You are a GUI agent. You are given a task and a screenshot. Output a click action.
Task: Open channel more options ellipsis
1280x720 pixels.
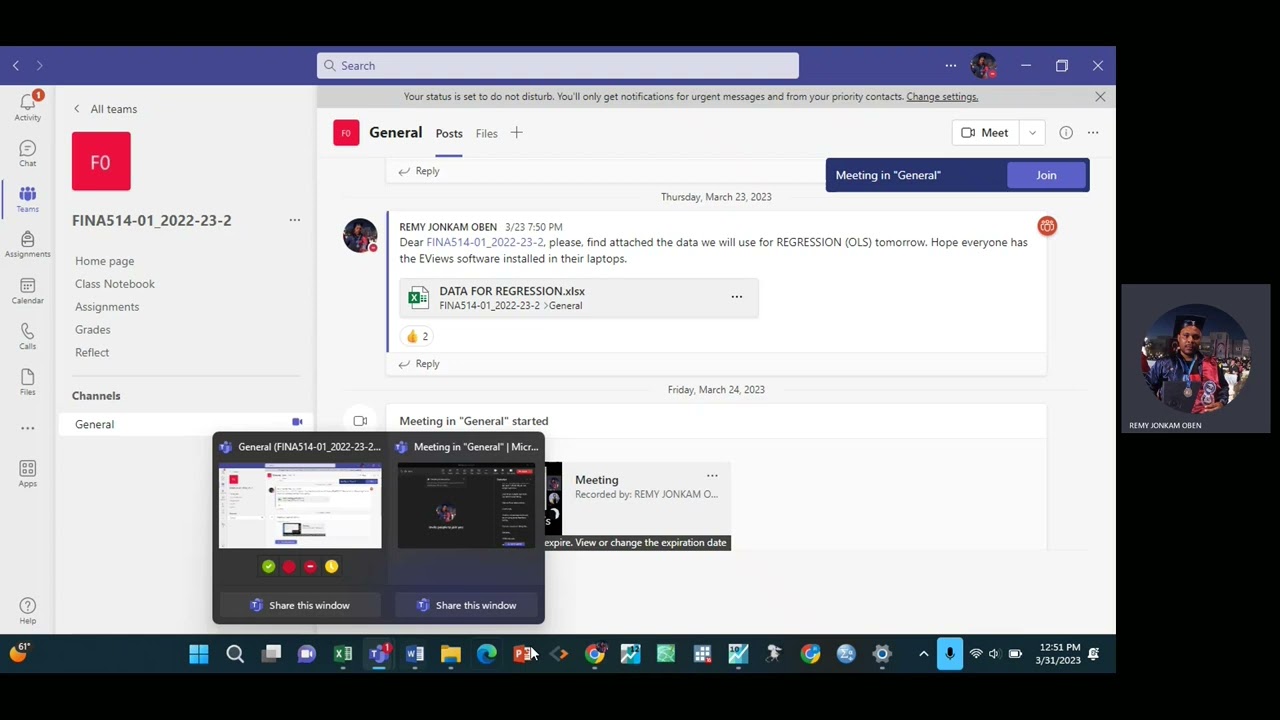[1093, 133]
